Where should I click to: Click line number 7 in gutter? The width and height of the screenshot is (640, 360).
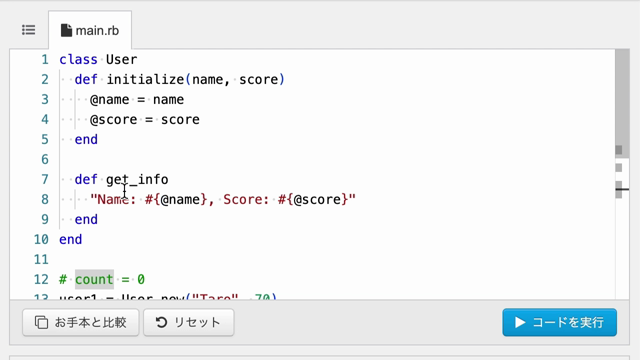pos(44,180)
